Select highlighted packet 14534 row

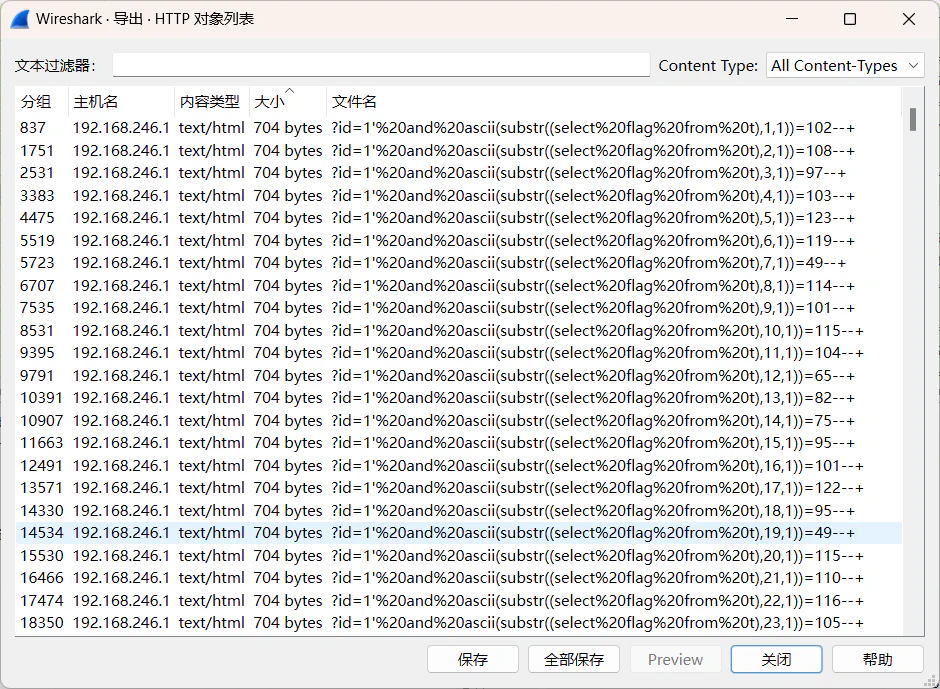459,532
